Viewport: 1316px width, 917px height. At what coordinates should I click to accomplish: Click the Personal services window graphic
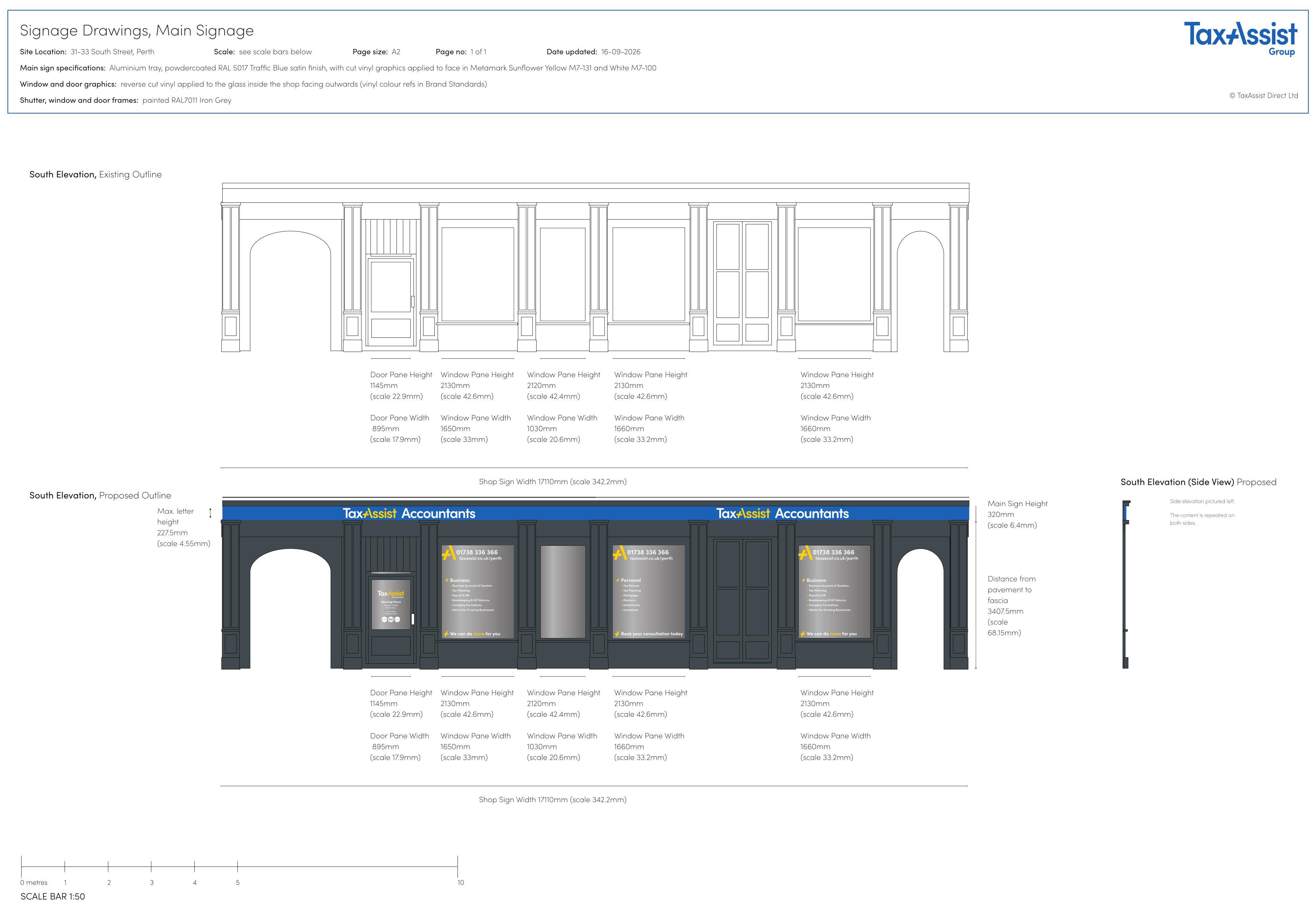(x=649, y=591)
